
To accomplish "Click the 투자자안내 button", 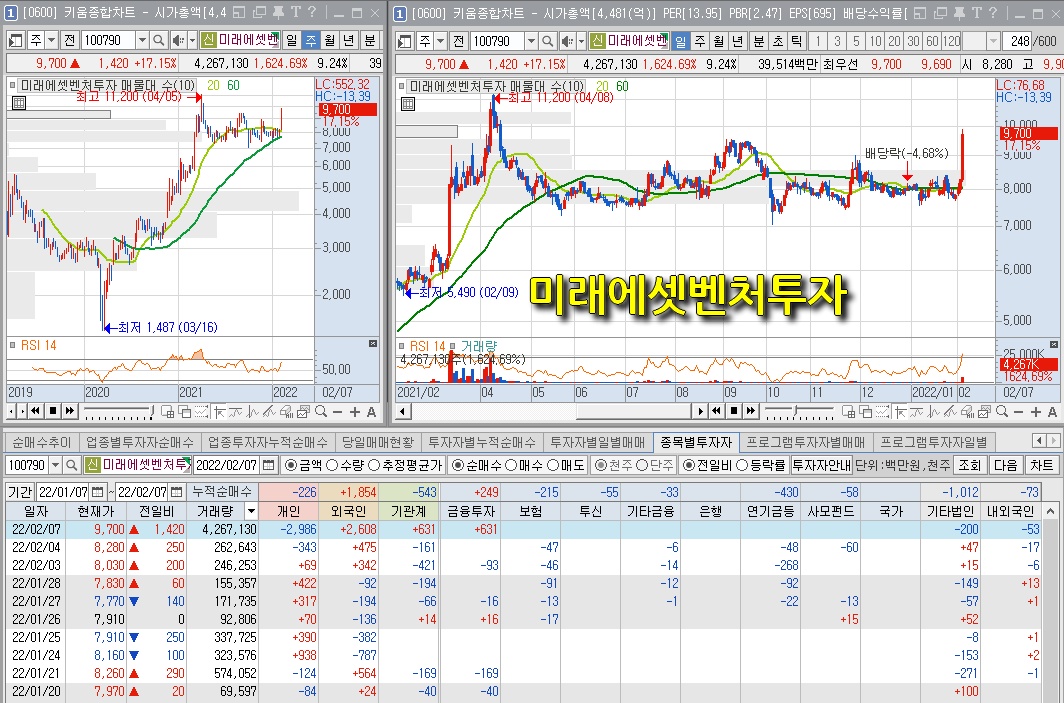I will pos(821,466).
